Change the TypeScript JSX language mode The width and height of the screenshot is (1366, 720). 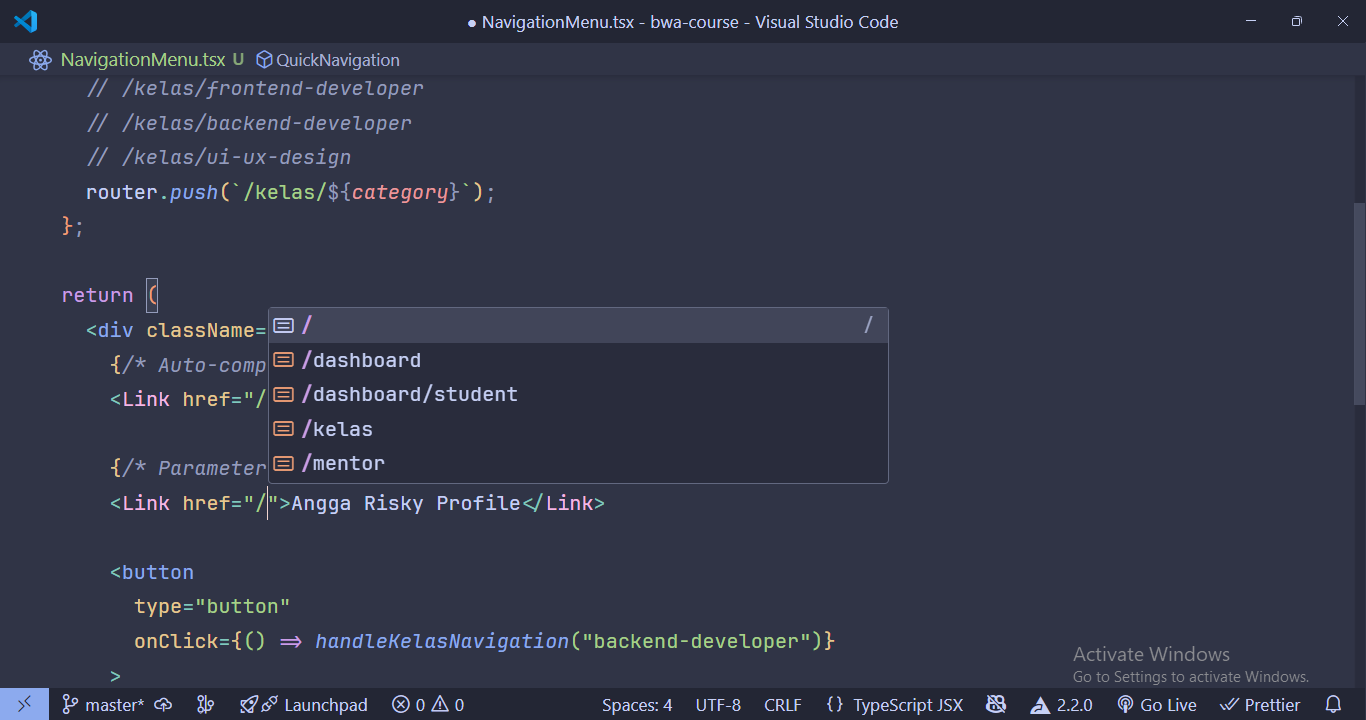895,705
